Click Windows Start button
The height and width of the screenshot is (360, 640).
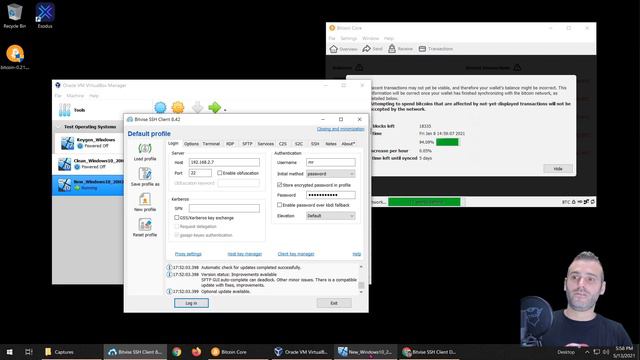pos(9,352)
